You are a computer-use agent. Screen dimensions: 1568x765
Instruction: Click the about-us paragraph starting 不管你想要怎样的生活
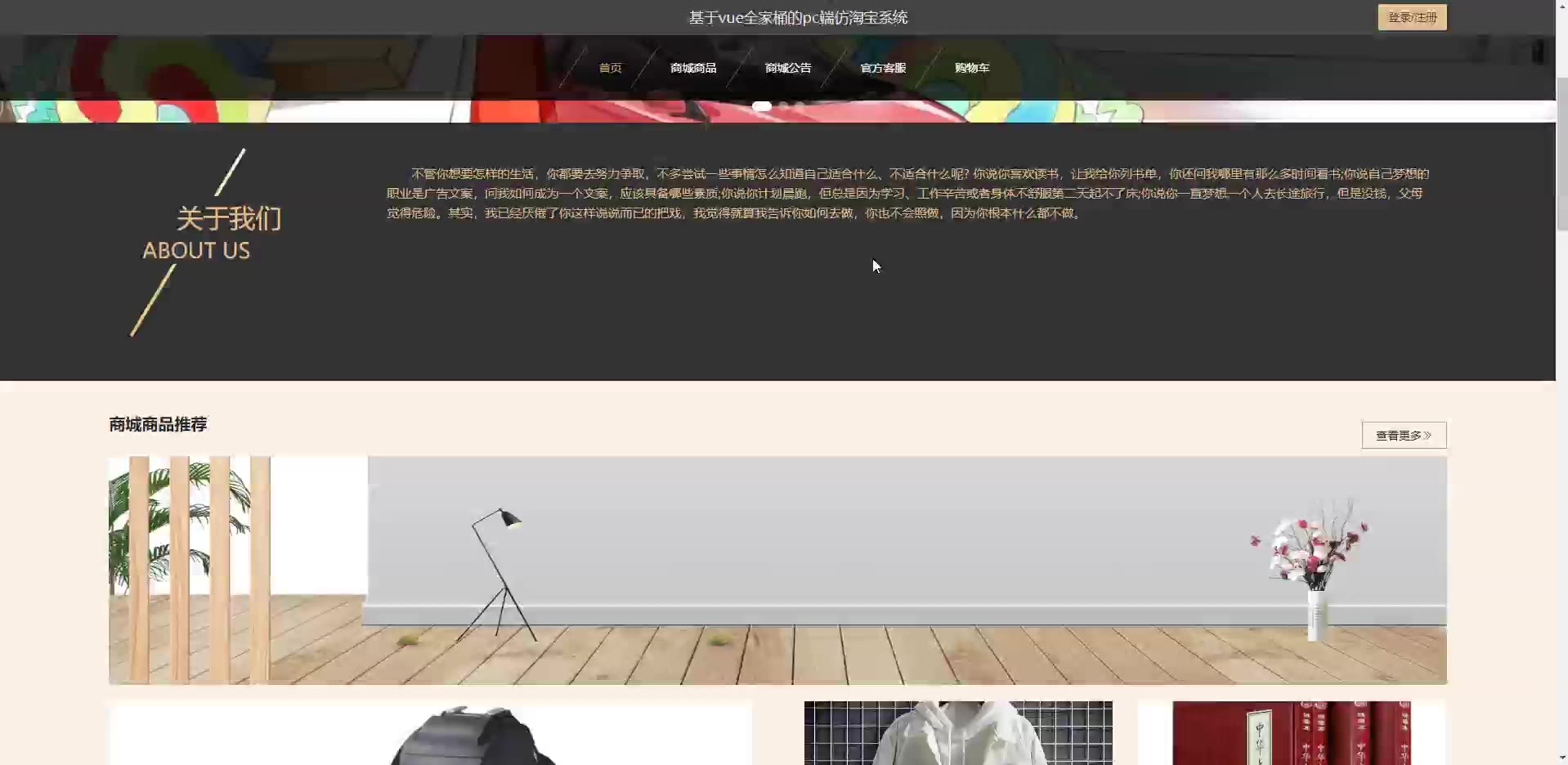(907, 194)
